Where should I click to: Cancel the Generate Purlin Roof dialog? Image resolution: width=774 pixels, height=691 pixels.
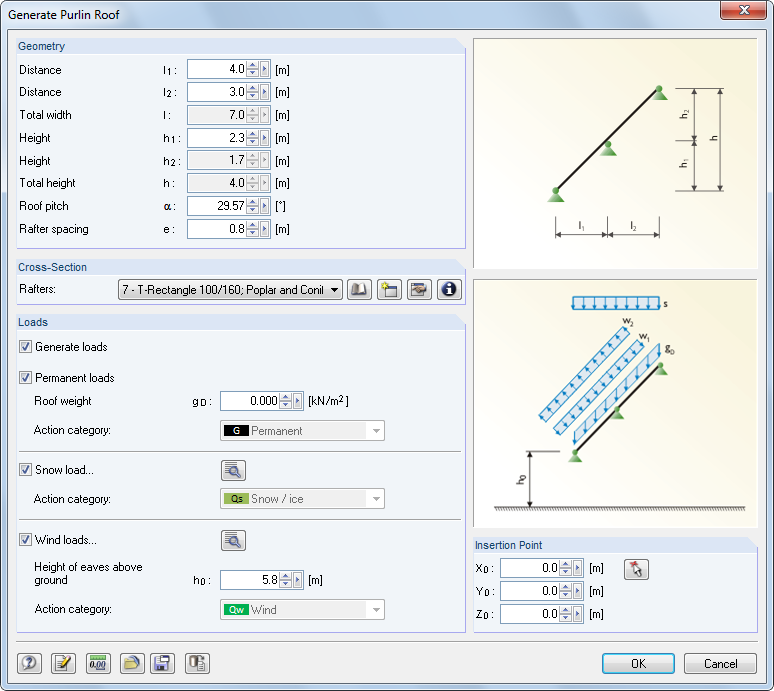[x=720, y=663]
